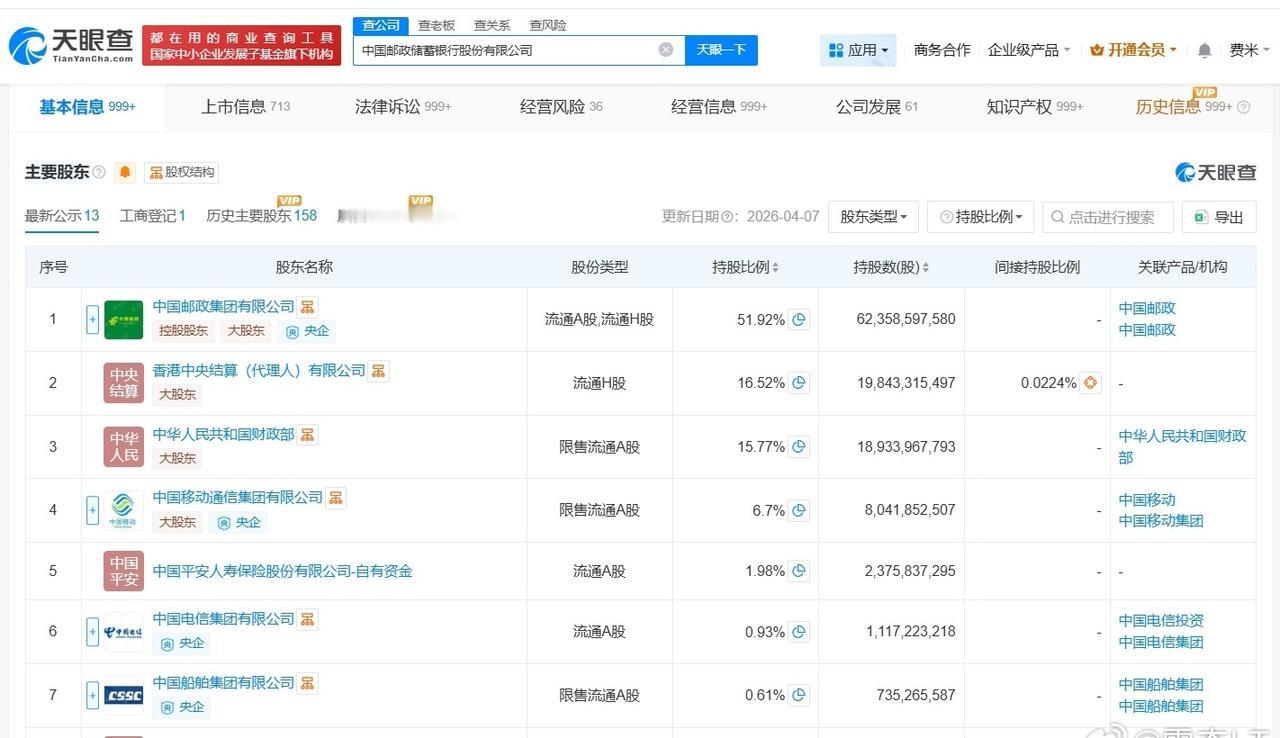Switch to 法律诉讼 tab
Image resolution: width=1280 pixels, height=738 pixels.
(x=403, y=107)
